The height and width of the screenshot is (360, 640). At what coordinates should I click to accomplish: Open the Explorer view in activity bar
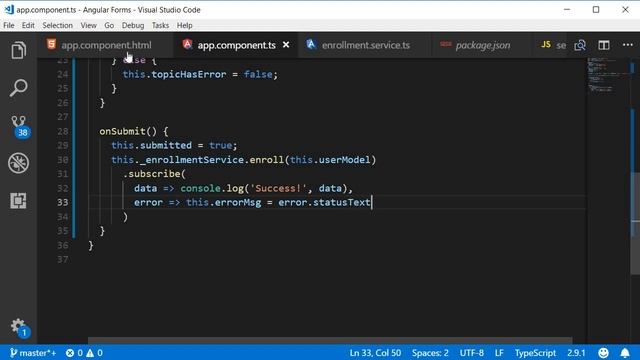tap(18, 50)
